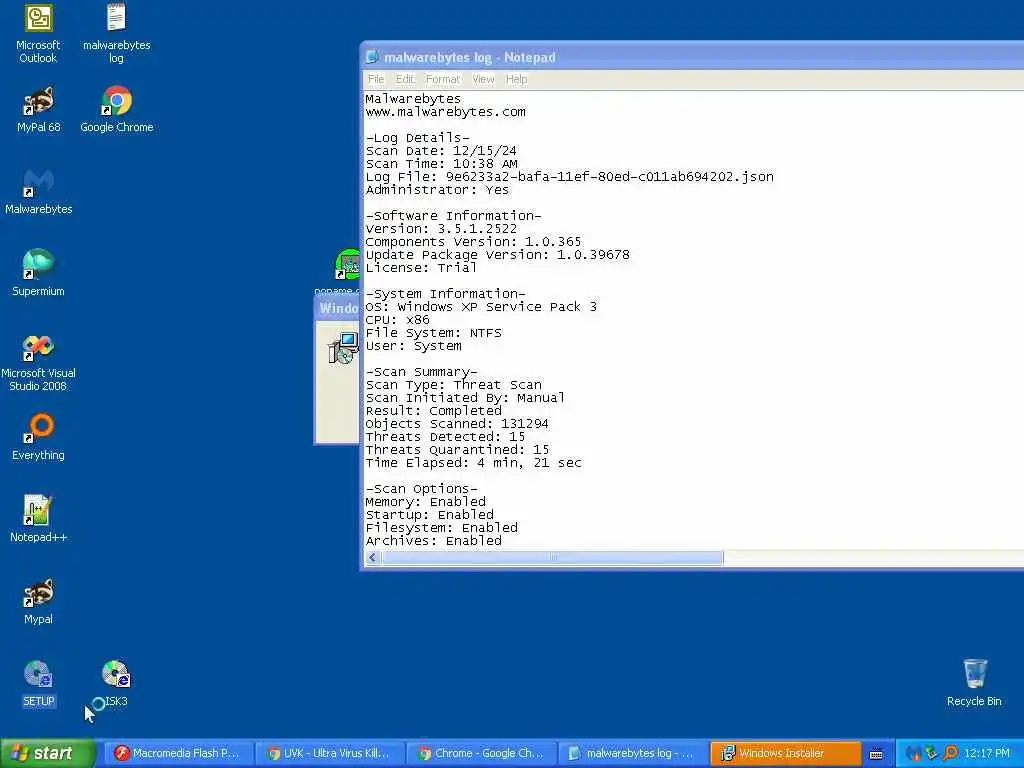Click the 'Archives: Enabled' line
The width and height of the screenshot is (1024, 768).
click(434, 541)
